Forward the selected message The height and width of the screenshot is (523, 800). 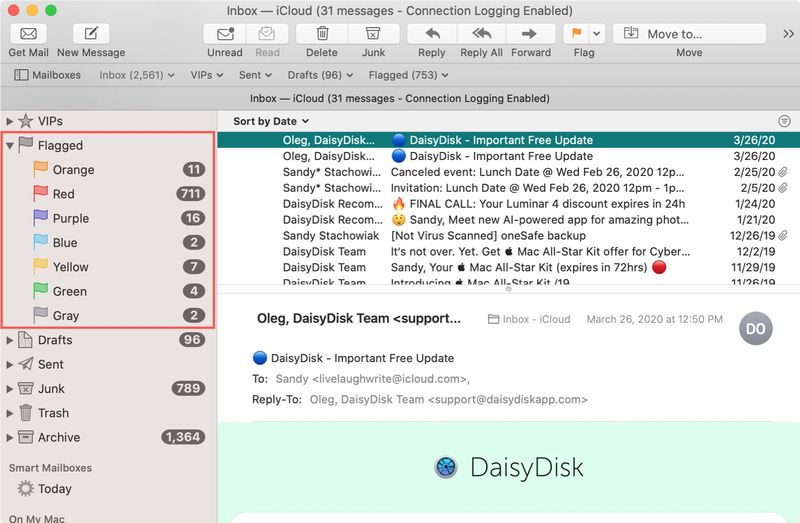pos(530,34)
